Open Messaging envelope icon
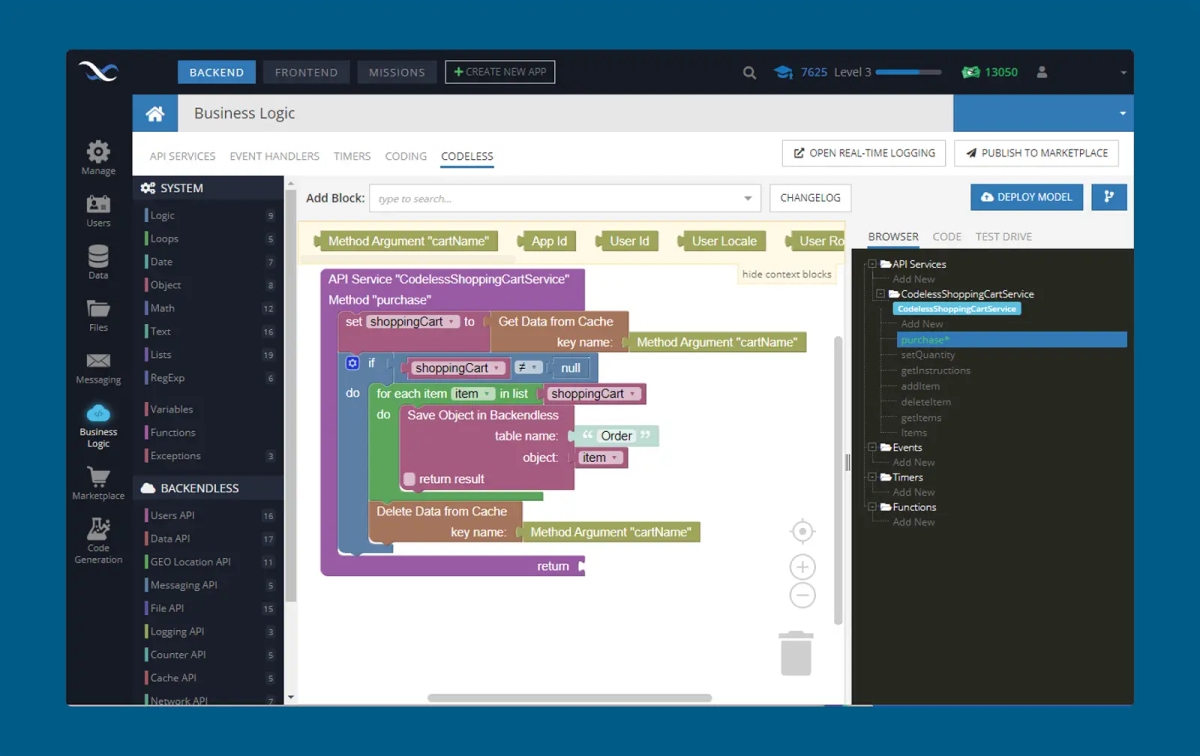Viewport: 1200px width, 756px height. click(x=98, y=361)
